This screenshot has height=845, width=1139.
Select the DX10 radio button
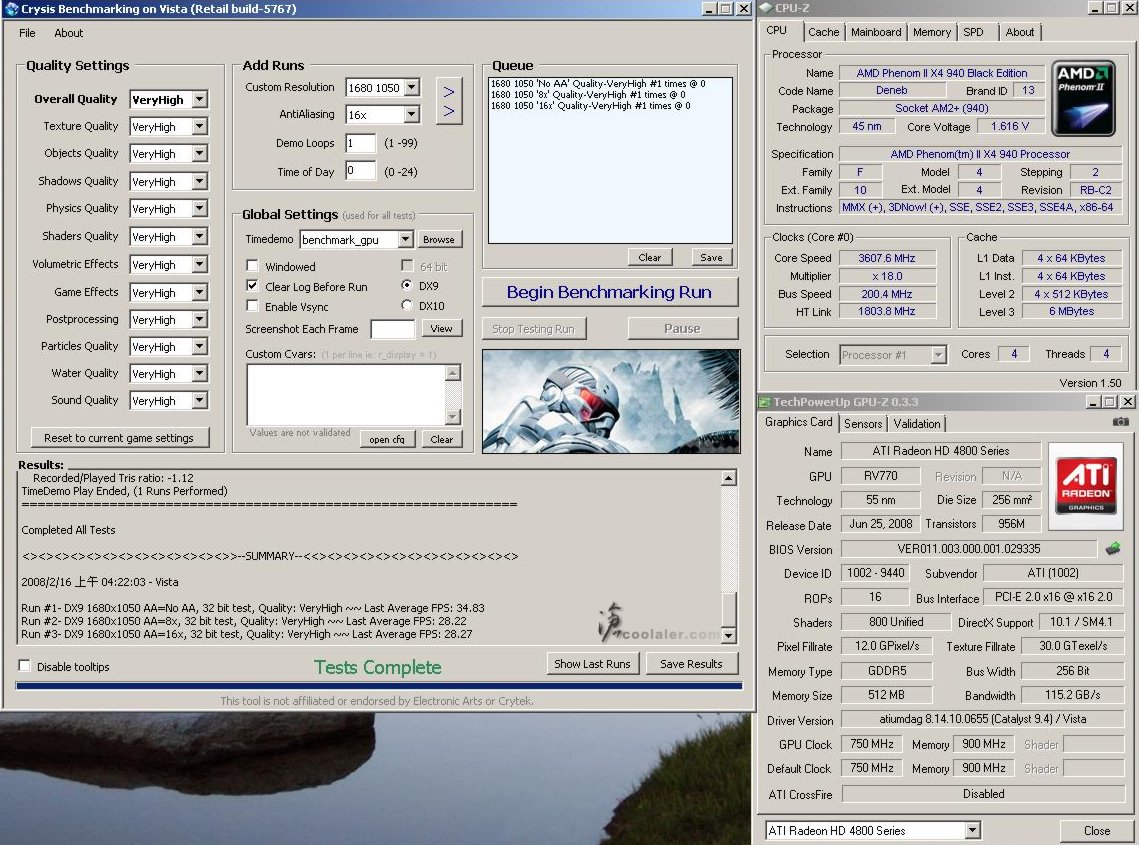click(x=407, y=306)
